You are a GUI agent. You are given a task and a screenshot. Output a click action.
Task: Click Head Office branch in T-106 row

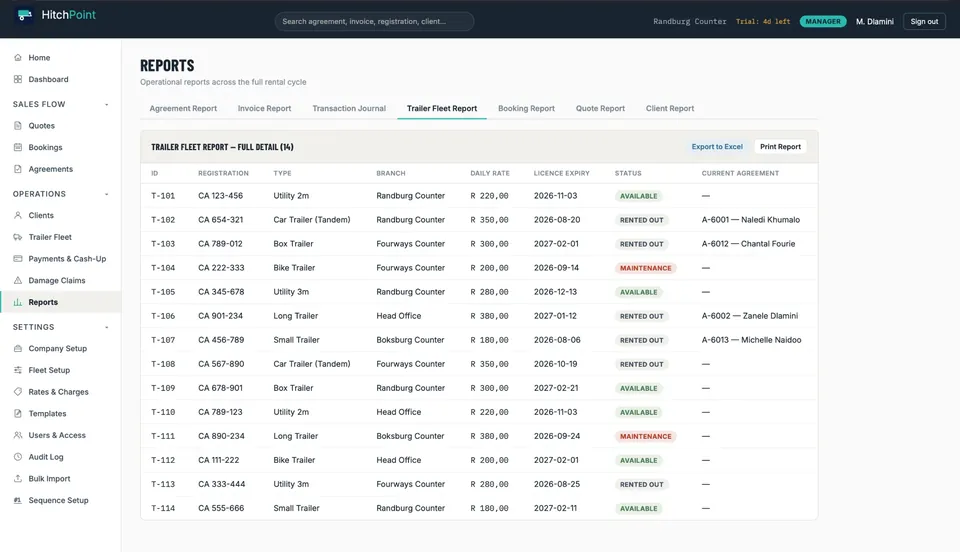point(399,316)
